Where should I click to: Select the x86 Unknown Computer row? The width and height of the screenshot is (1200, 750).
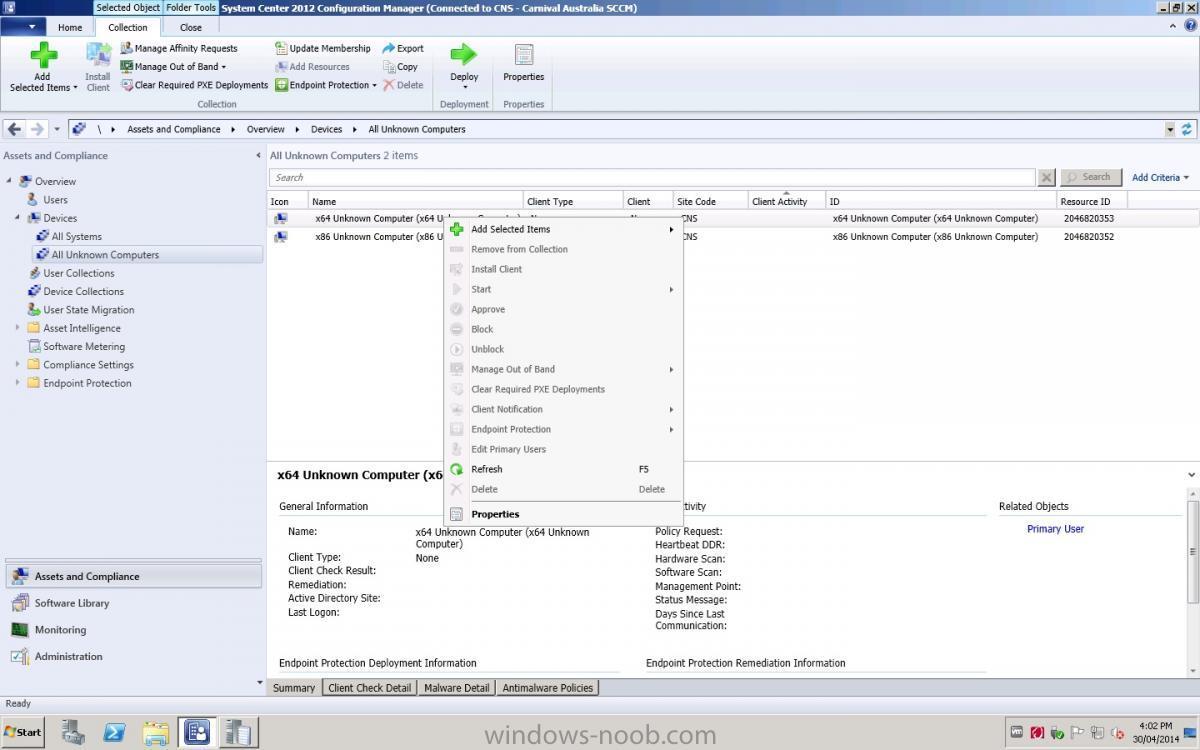click(x=734, y=237)
